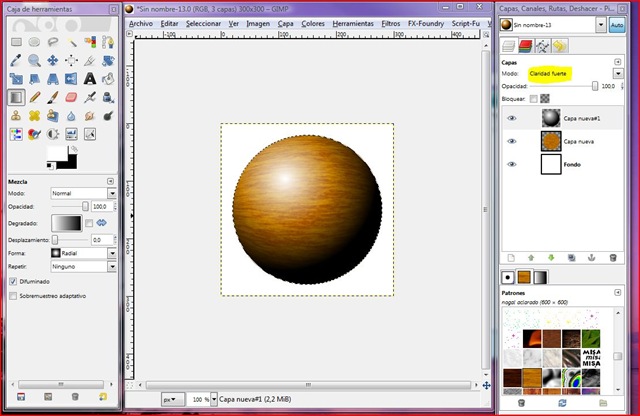Expand the Repetir dropdown
The width and height of the screenshot is (640, 416).
[x=83, y=267]
